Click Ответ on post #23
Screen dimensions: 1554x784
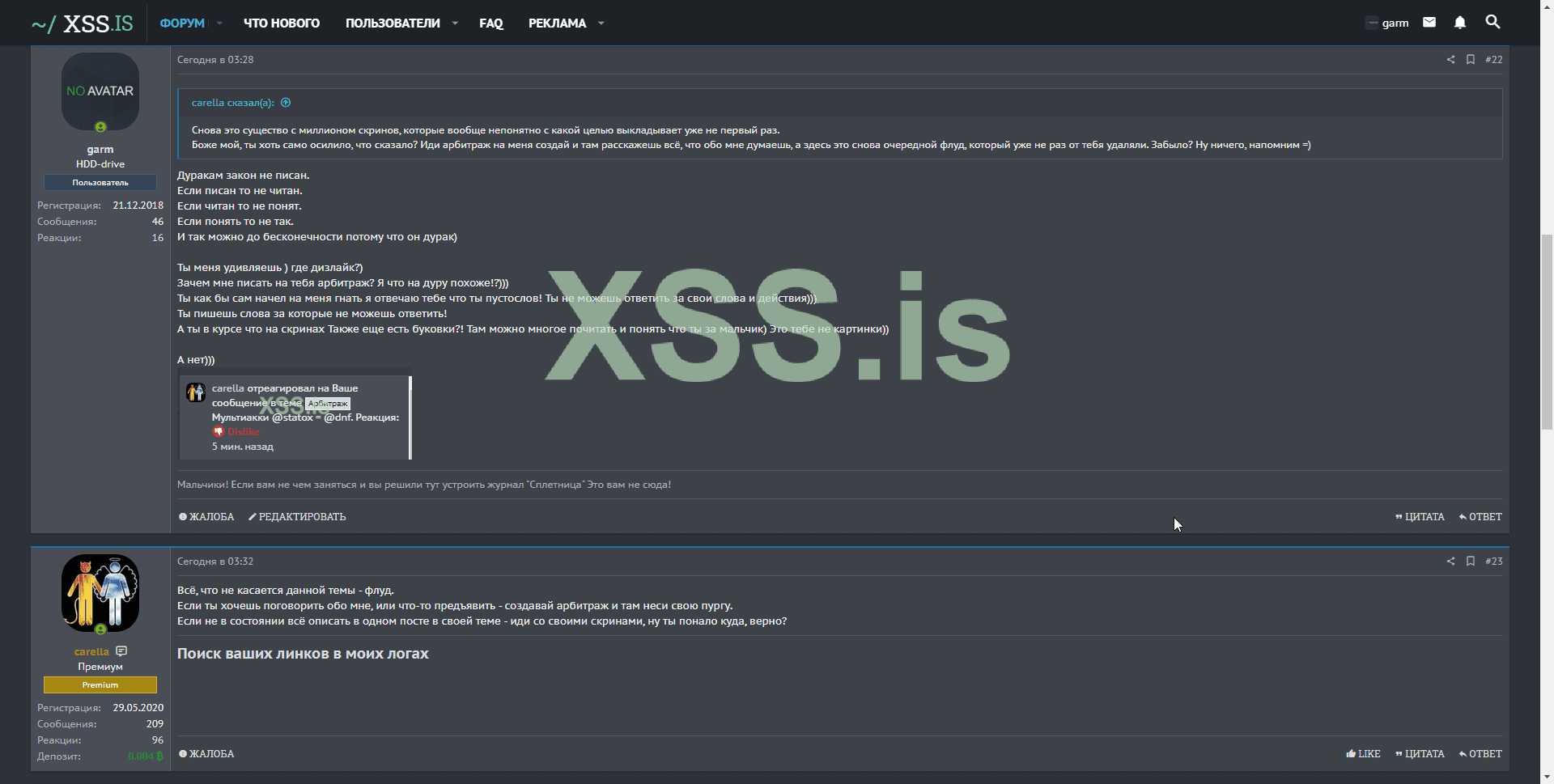1480,754
